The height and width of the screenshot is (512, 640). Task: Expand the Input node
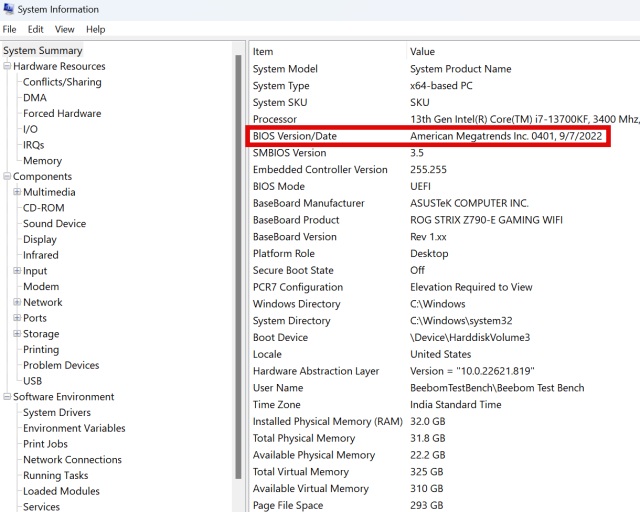coord(17,270)
